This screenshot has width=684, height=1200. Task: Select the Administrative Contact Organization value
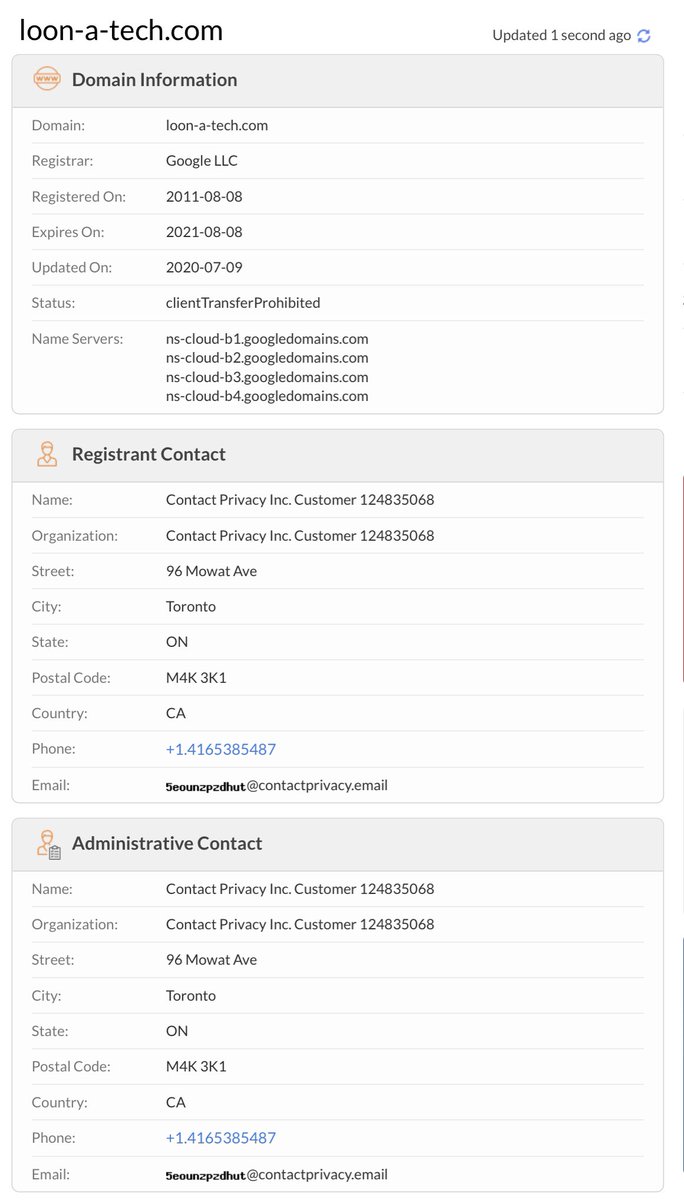pyautogui.click(x=300, y=925)
